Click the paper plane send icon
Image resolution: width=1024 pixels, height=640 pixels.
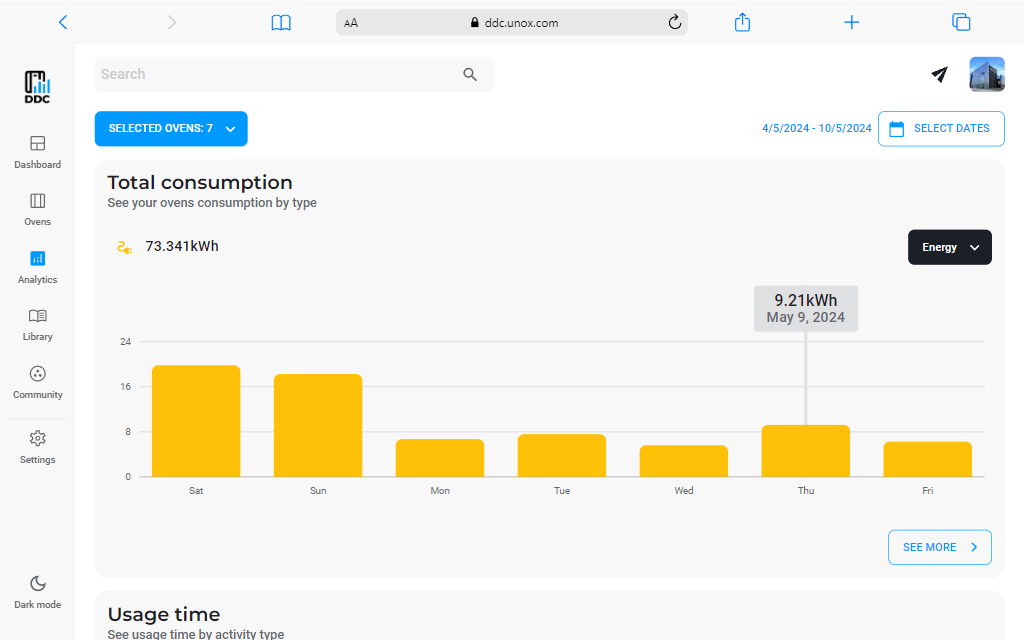click(x=939, y=74)
